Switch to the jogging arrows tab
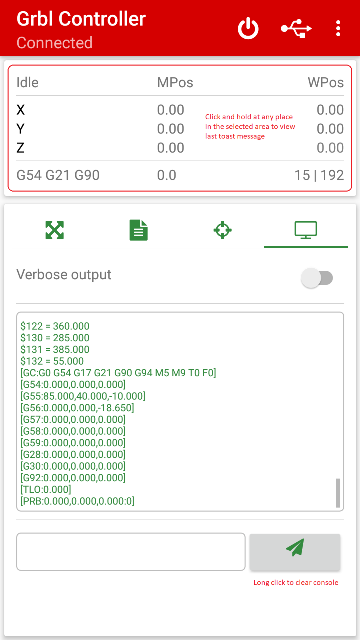 tap(55, 230)
